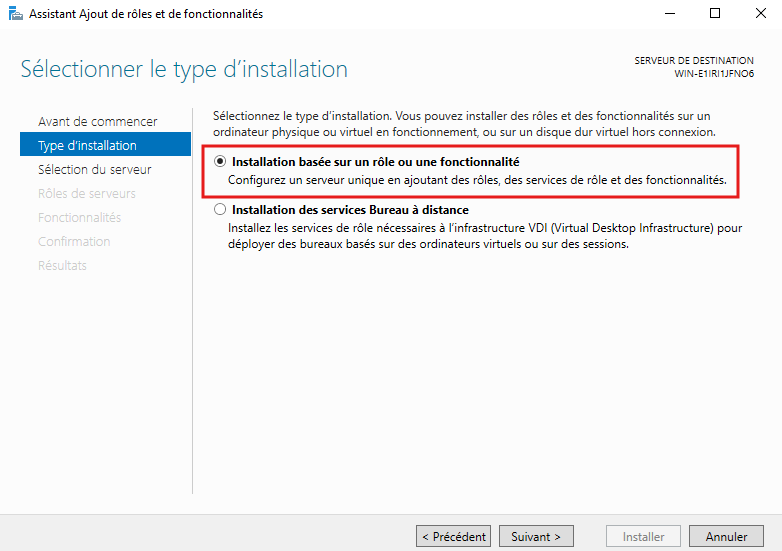Open the Sélection du serveur step

[x=94, y=169]
